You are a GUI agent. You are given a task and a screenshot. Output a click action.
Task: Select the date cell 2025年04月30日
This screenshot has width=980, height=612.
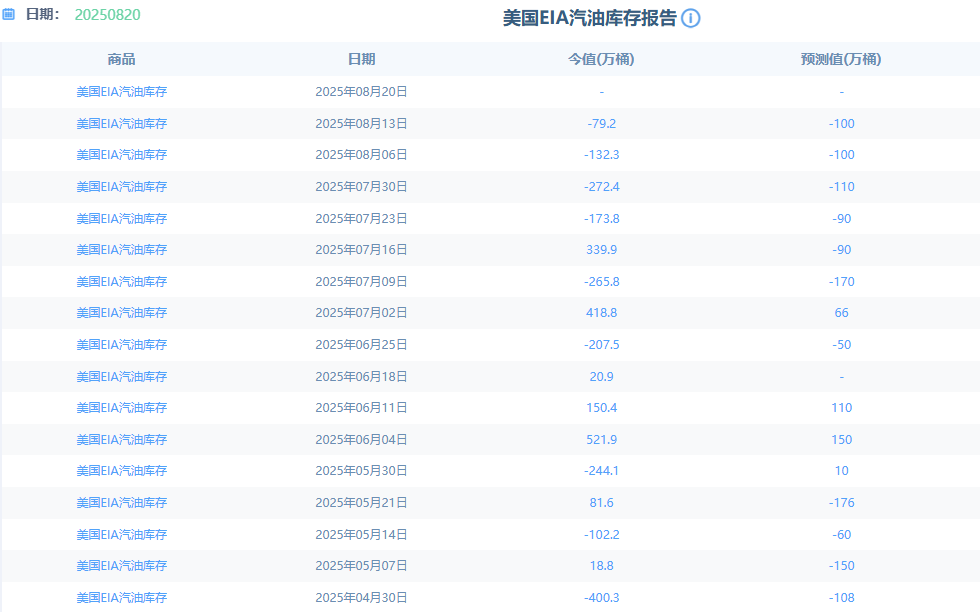(x=361, y=598)
